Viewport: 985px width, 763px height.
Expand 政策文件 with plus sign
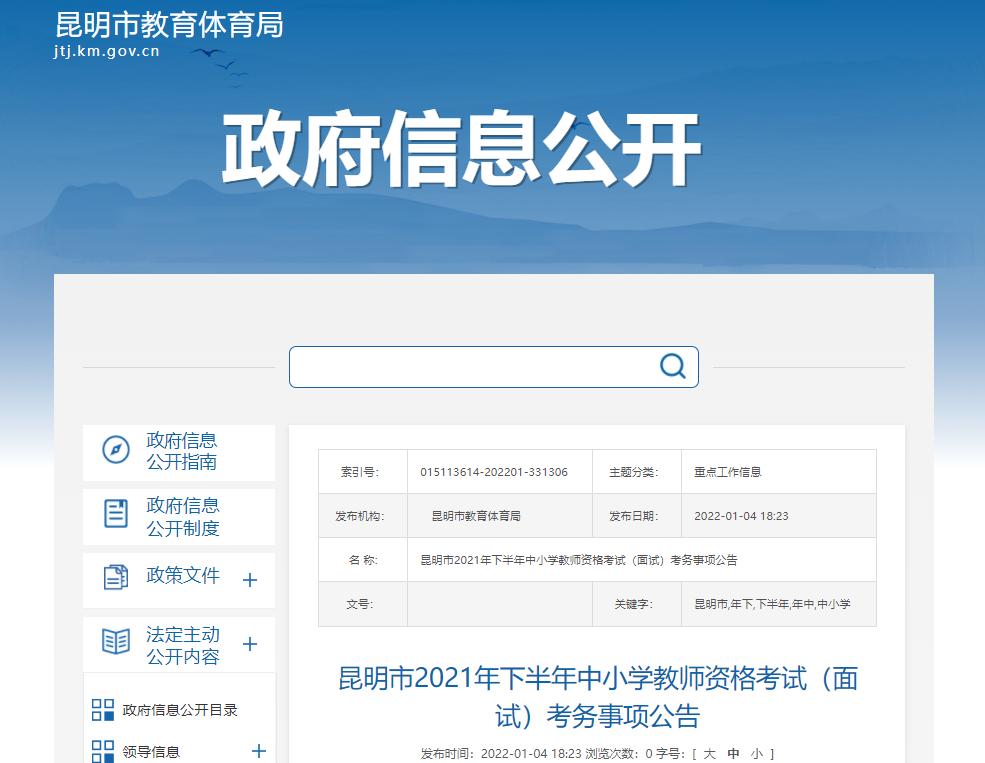point(250,580)
